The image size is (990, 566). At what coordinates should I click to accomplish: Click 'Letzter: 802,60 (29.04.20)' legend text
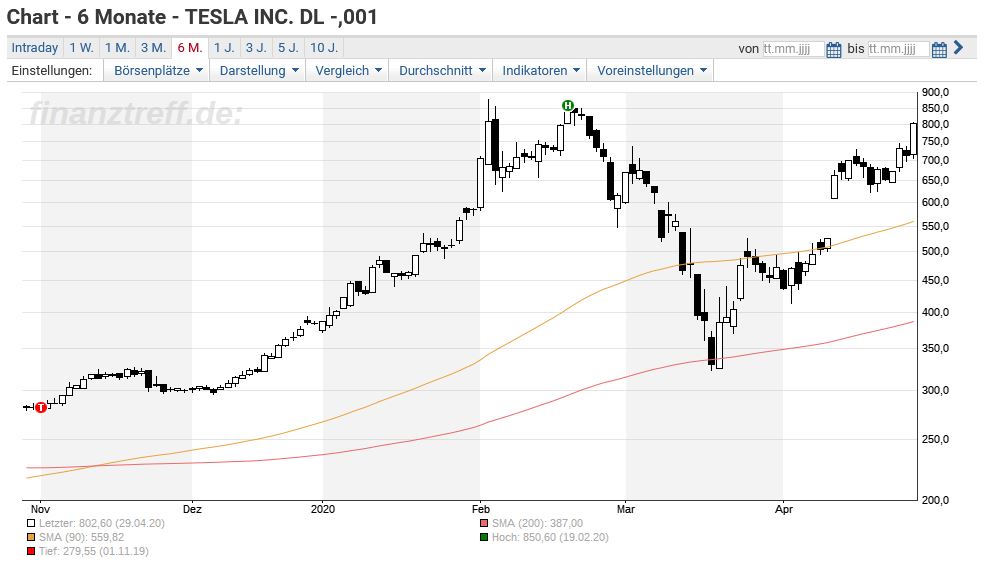coord(102,524)
